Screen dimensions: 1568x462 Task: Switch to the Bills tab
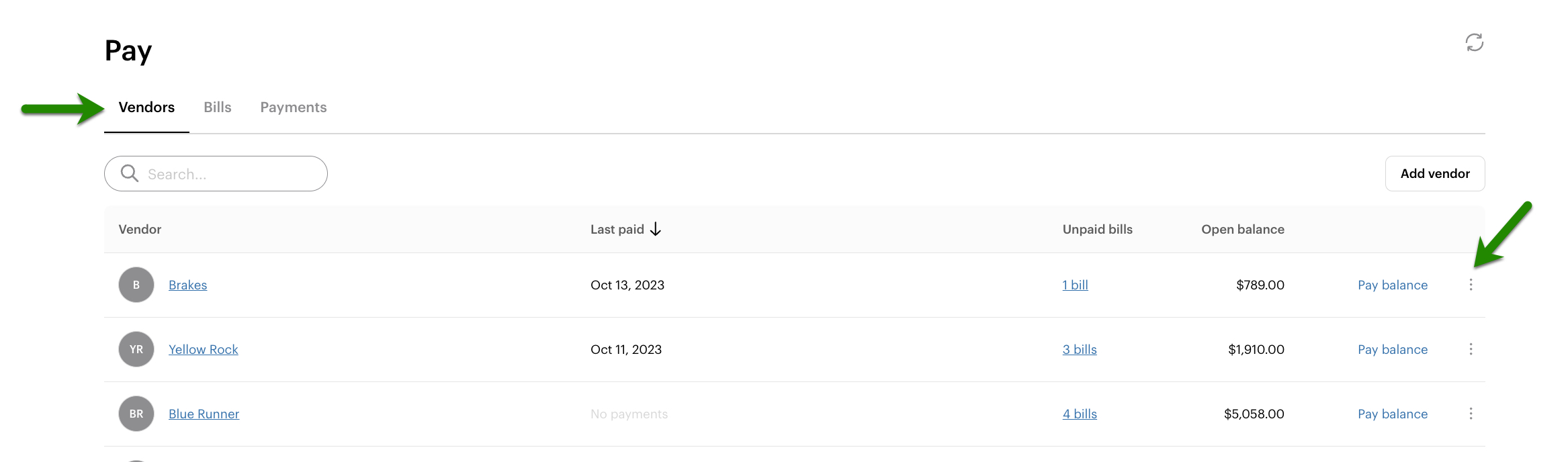[218, 107]
